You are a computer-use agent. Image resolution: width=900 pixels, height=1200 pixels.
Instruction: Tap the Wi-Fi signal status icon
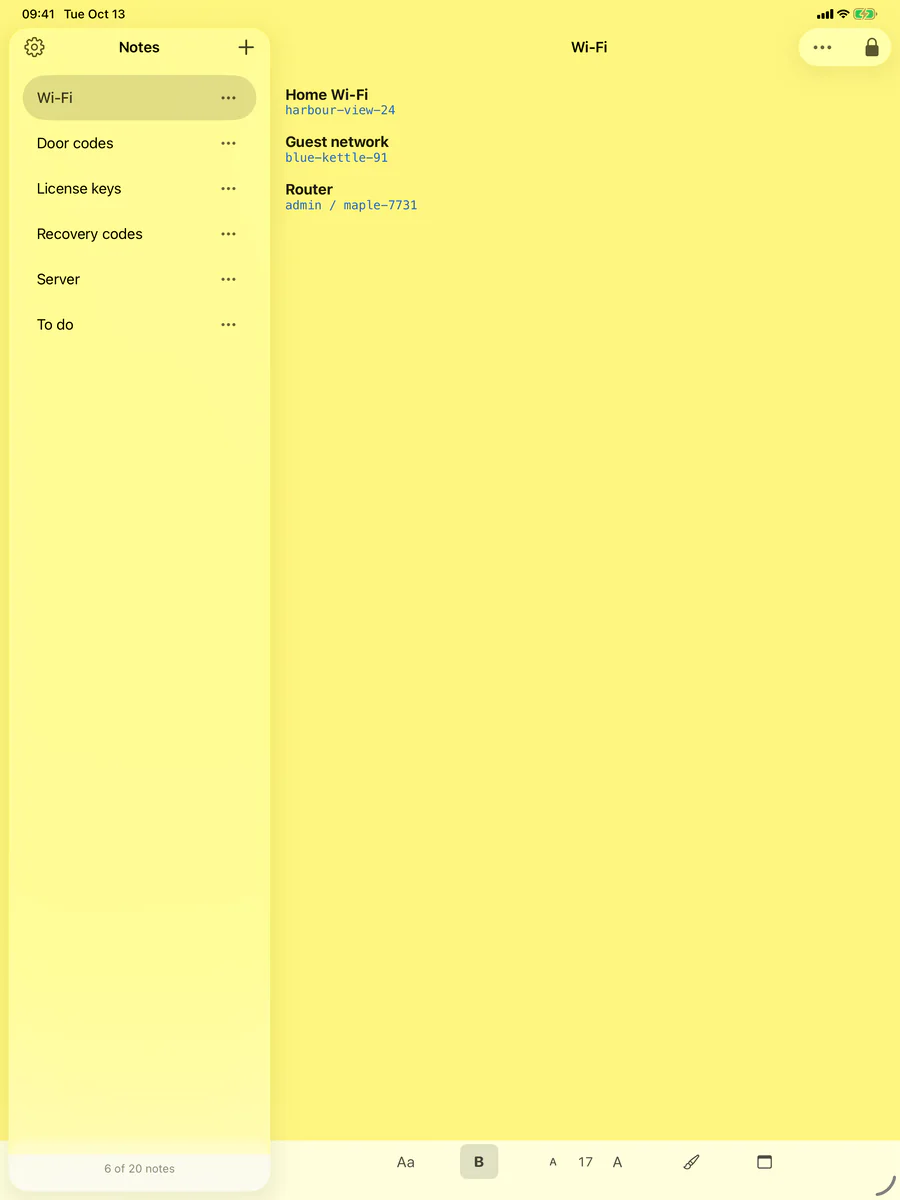point(843,14)
